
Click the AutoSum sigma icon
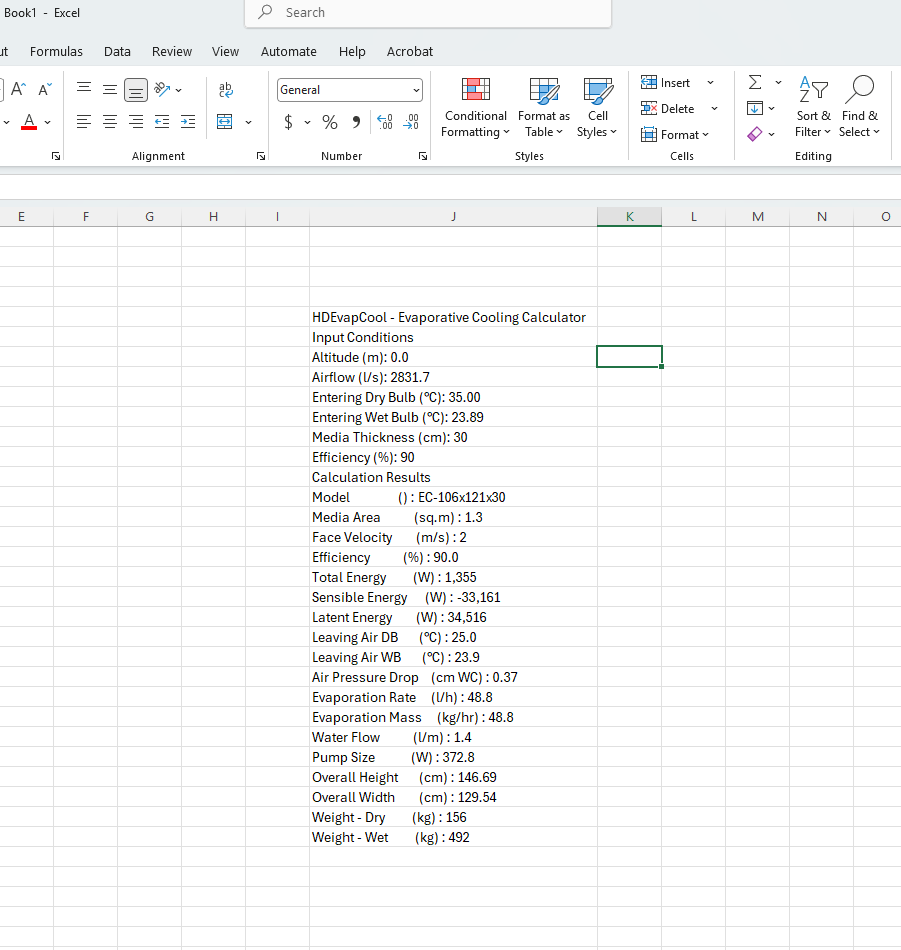(754, 82)
